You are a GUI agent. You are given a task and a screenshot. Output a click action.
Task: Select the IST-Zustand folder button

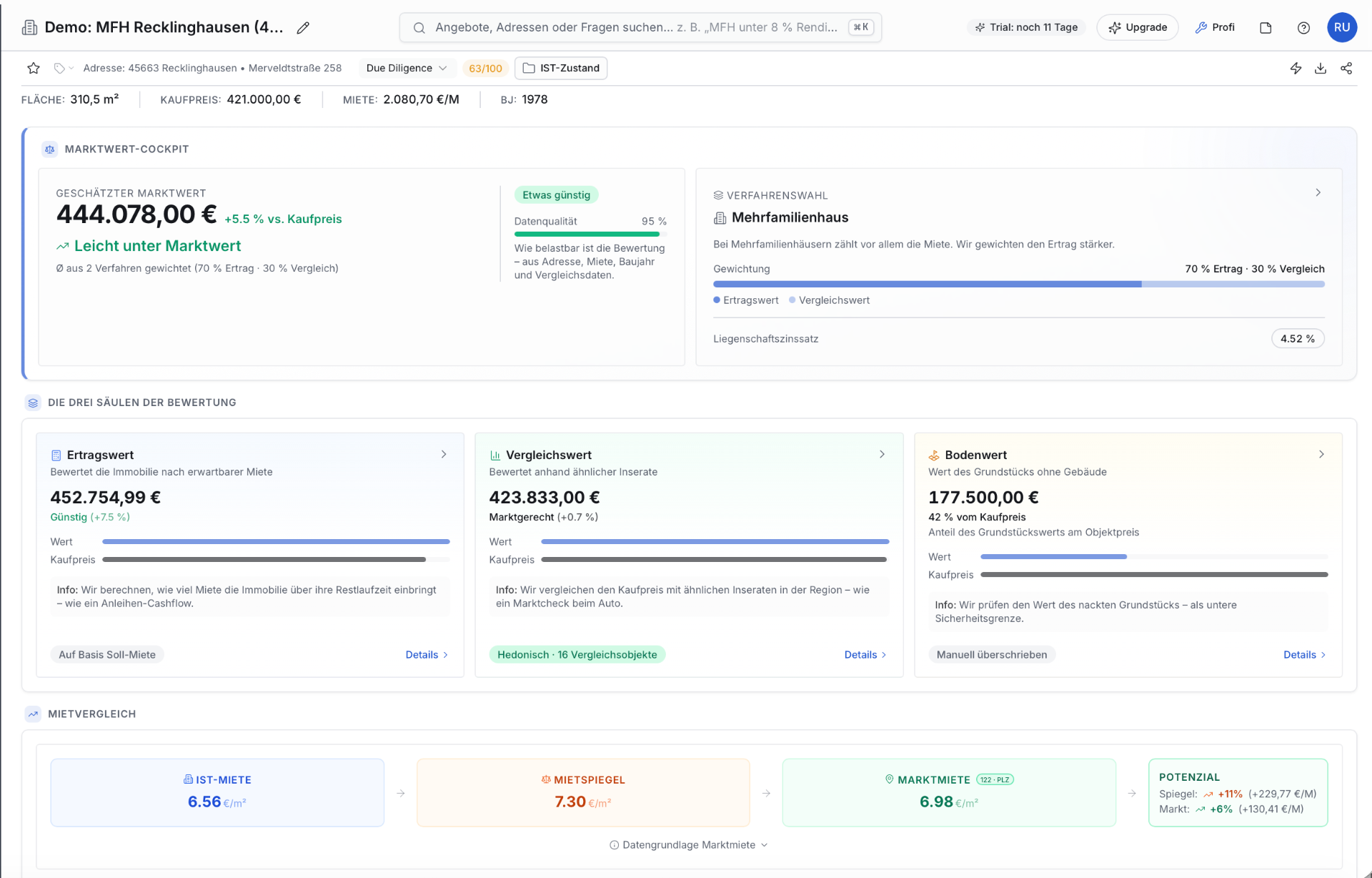(x=561, y=68)
